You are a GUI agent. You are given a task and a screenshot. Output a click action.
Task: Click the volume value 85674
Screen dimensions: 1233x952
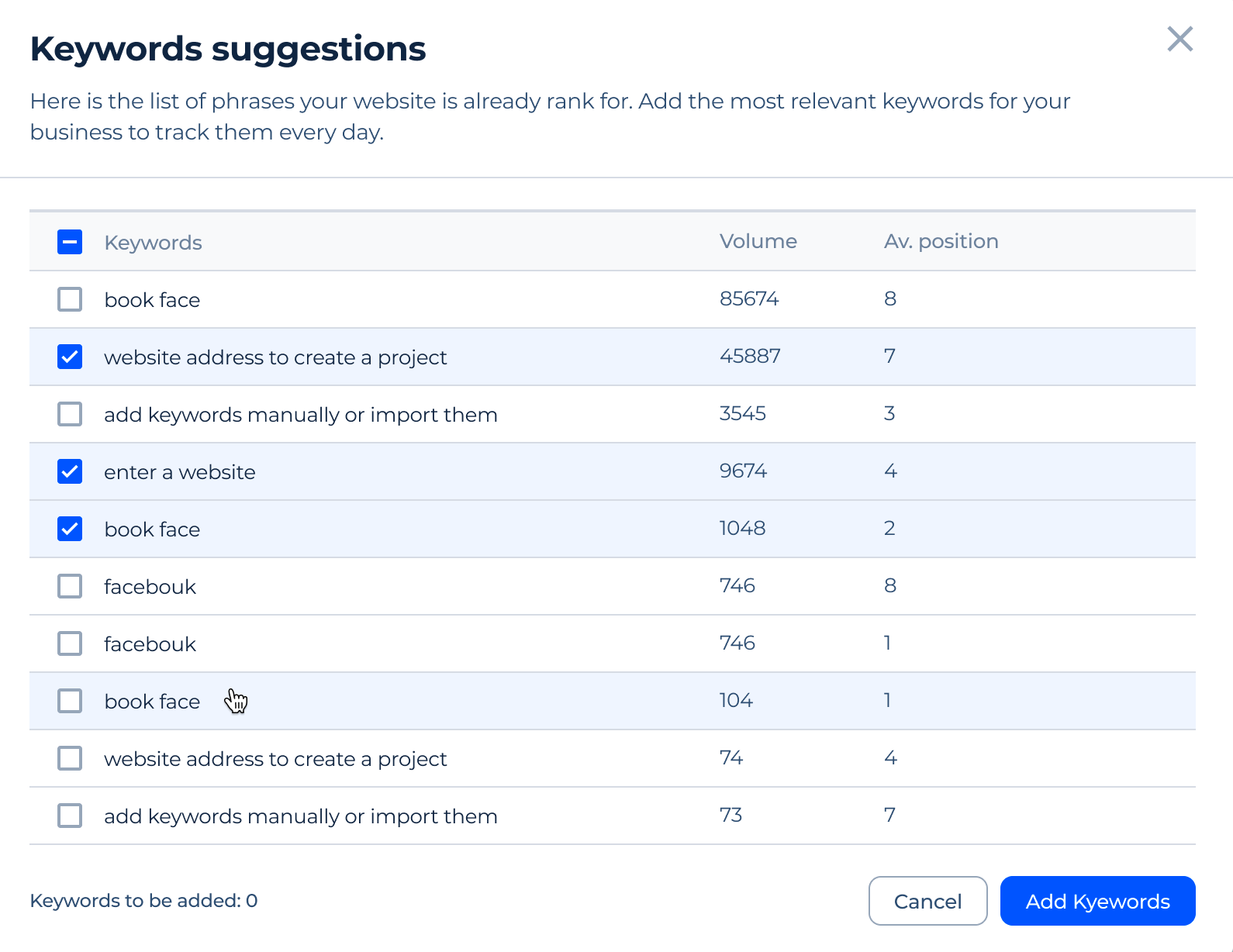749,298
